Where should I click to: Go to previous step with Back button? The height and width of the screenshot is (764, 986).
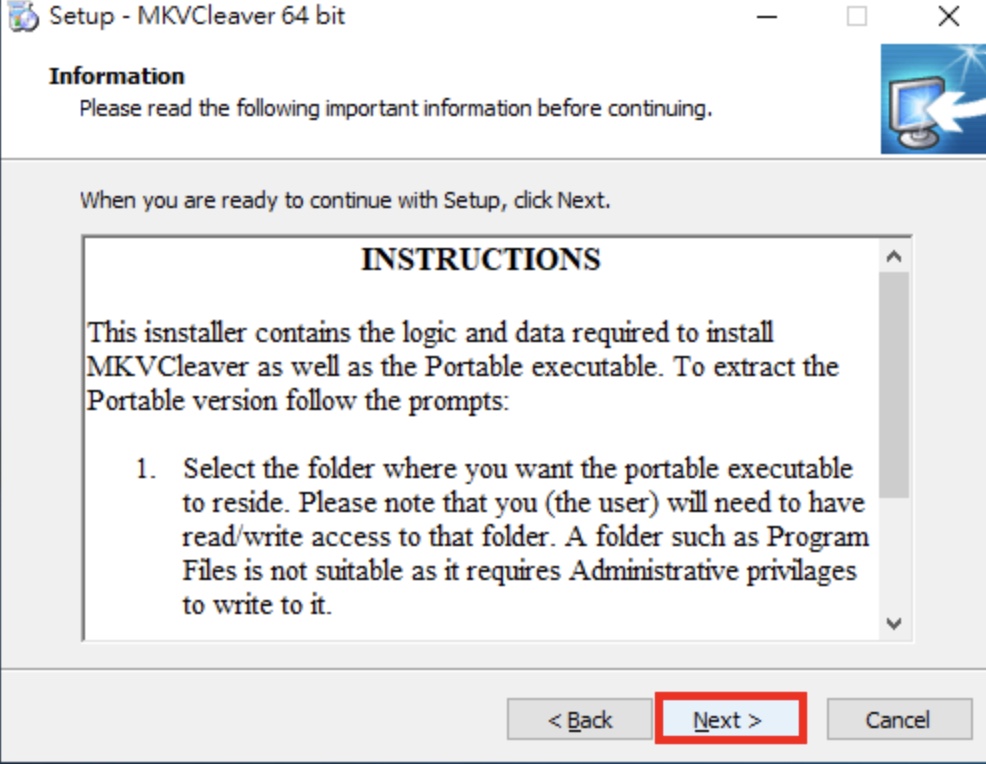580,719
